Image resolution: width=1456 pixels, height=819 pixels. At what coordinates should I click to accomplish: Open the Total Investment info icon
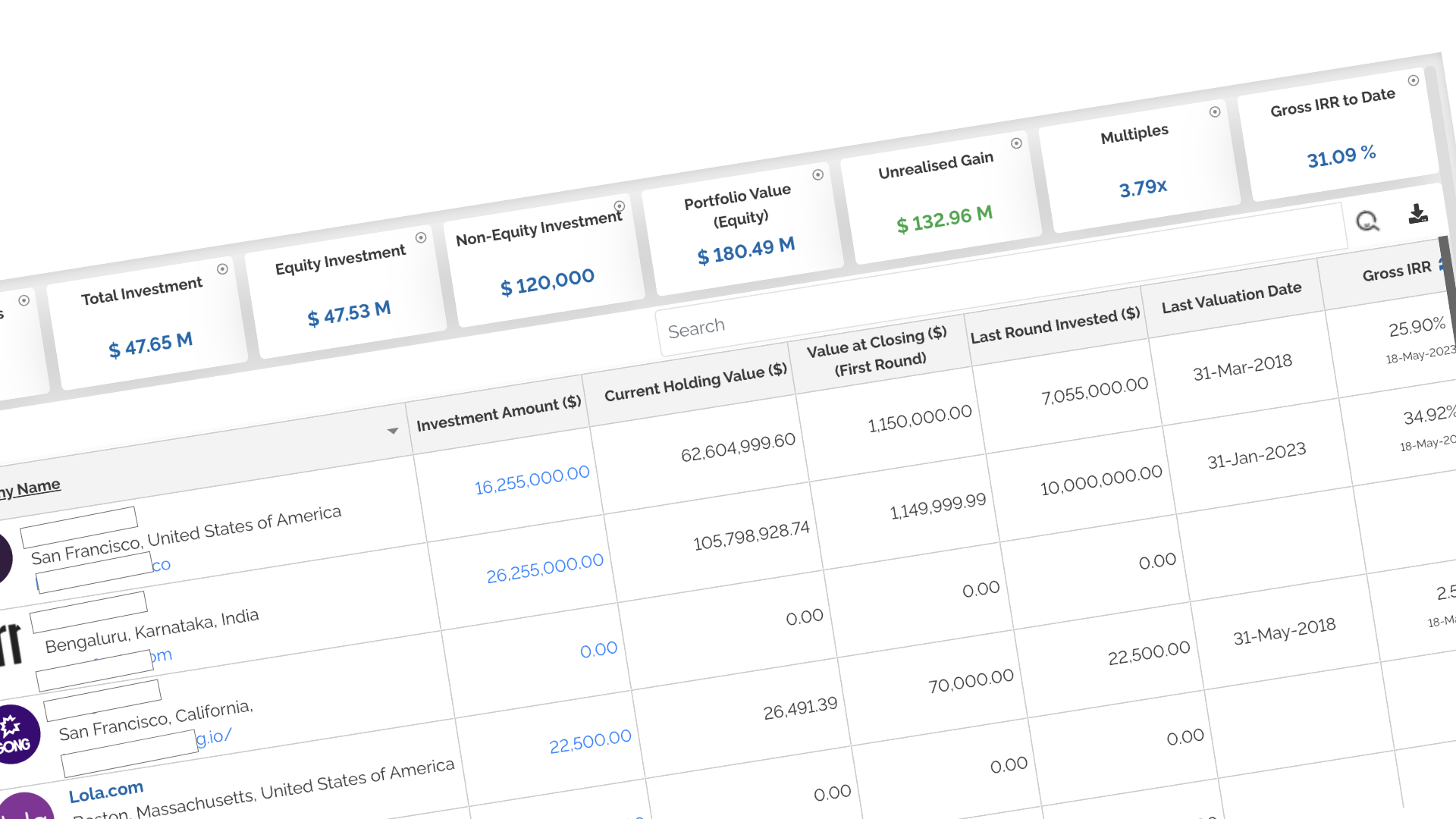click(222, 268)
